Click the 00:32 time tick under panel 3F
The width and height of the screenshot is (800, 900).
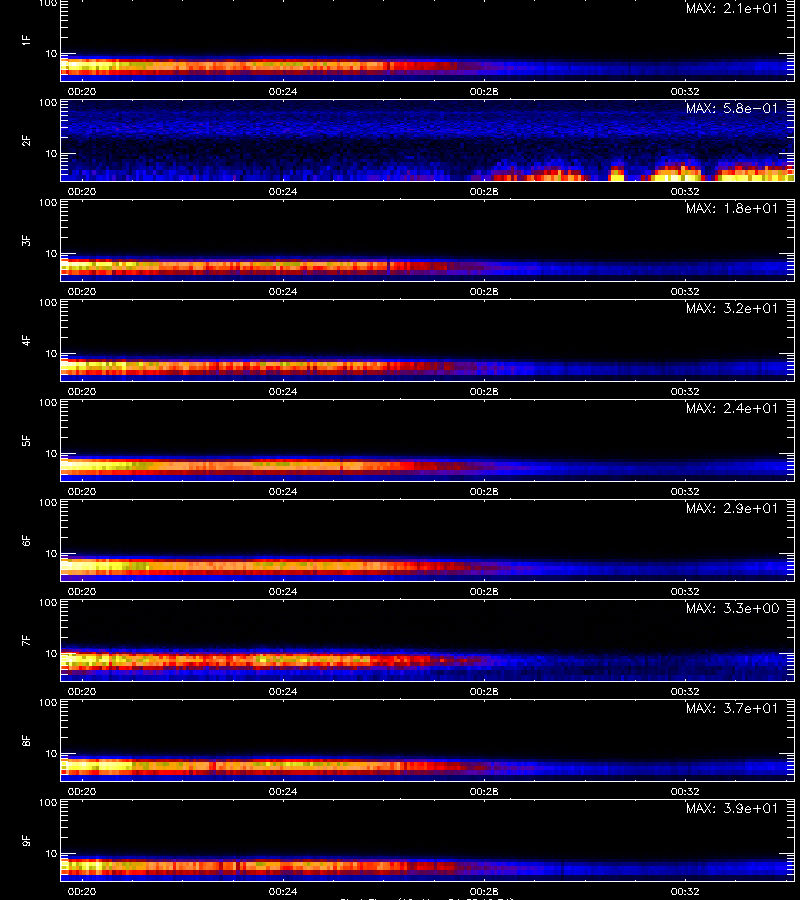click(x=685, y=291)
